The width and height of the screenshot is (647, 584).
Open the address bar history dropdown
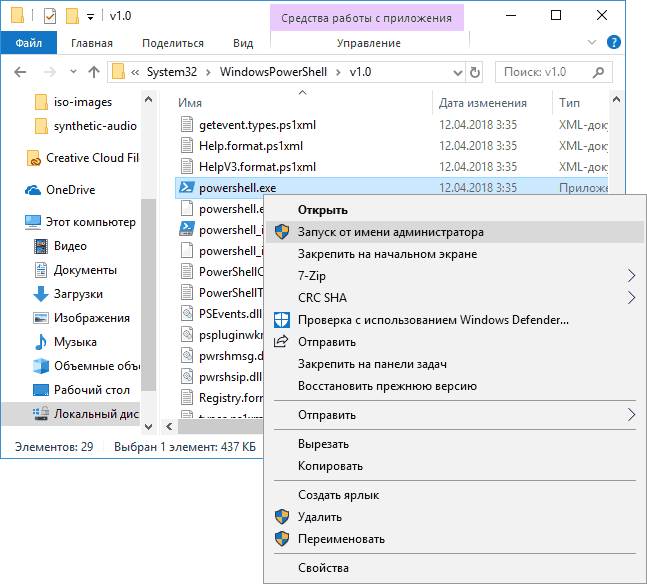(458, 73)
